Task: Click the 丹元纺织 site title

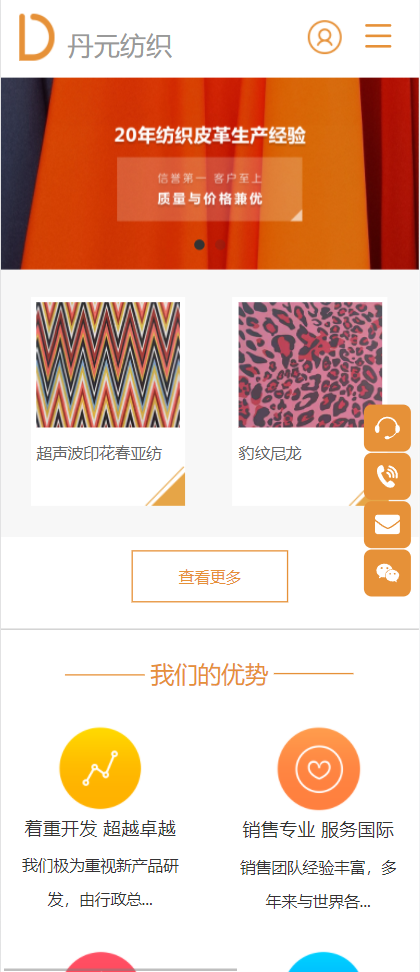Action: [120, 46]
